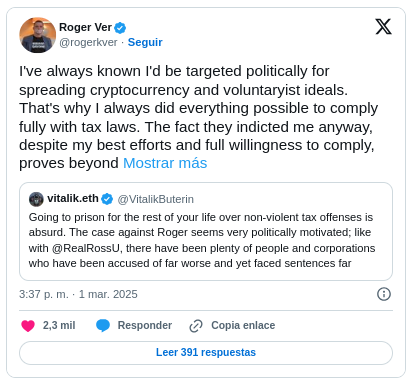The image size is (410, 388).
Task: Copy the link via Copia enlace
Action: point(243,325)
